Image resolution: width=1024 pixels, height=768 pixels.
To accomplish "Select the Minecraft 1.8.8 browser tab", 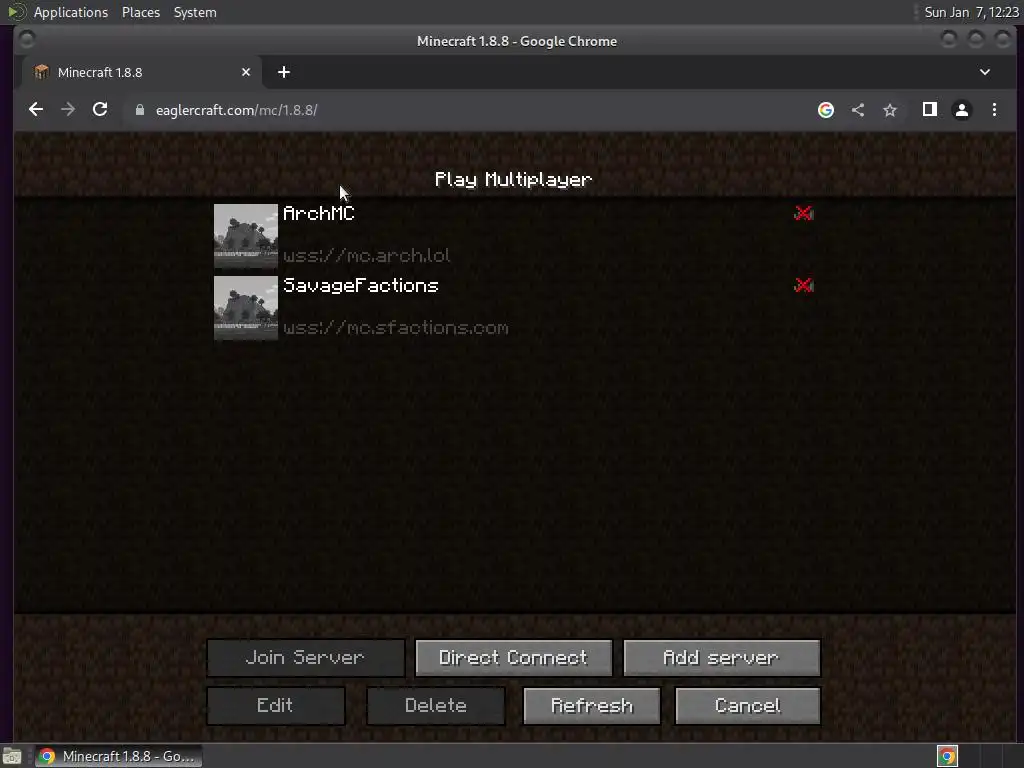I will [142, 72].
